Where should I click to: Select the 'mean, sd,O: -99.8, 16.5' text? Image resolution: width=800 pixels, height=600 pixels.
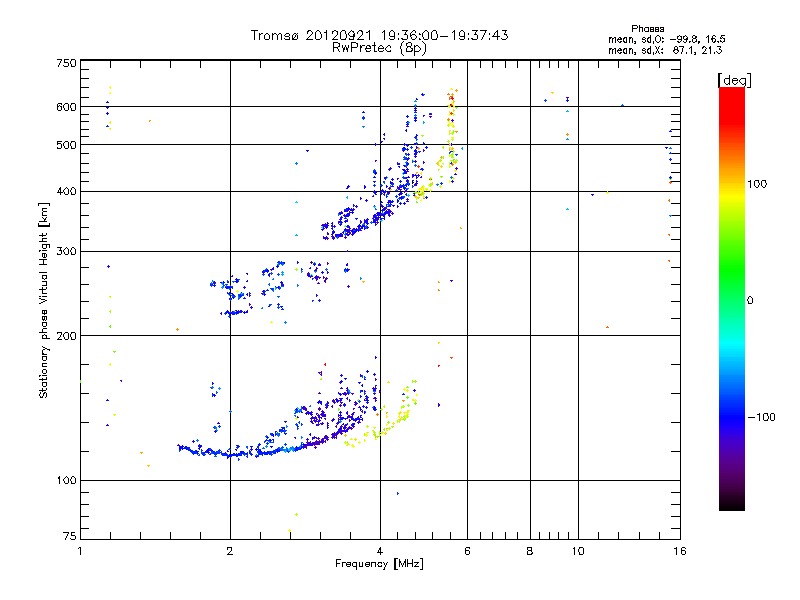tap(666, 39)
